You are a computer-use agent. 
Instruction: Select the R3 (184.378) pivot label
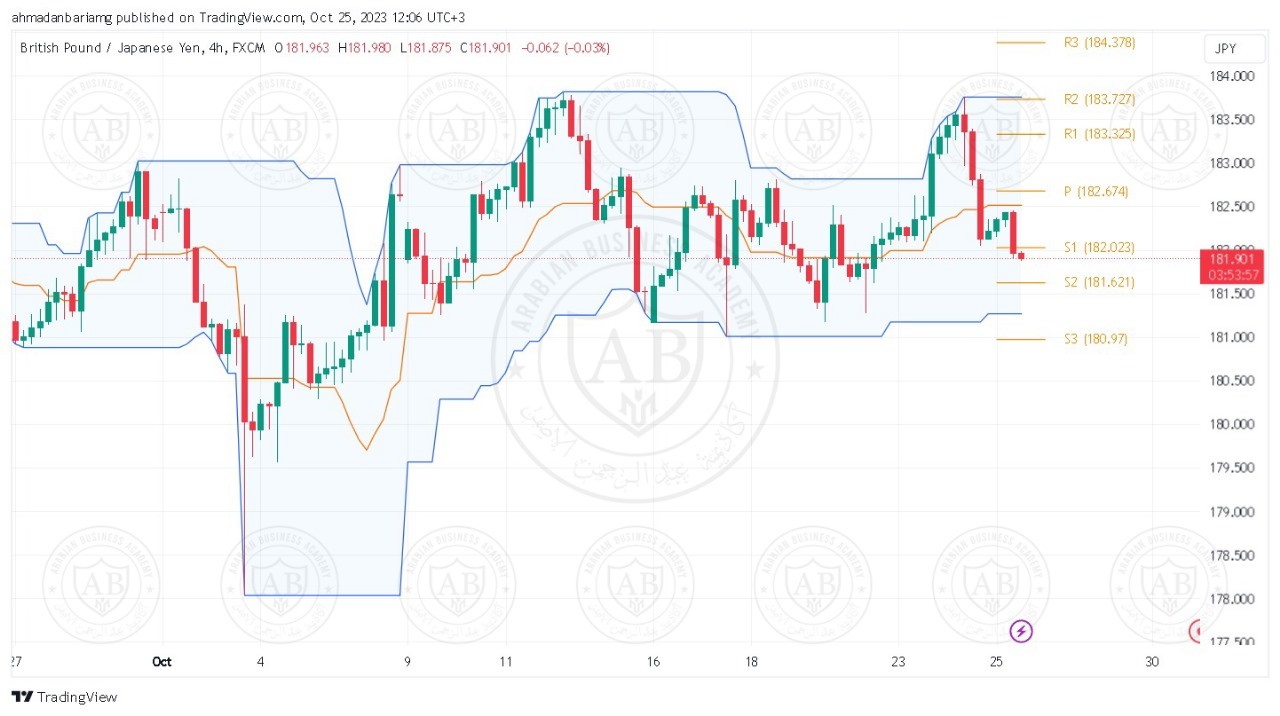point(1099,43)
